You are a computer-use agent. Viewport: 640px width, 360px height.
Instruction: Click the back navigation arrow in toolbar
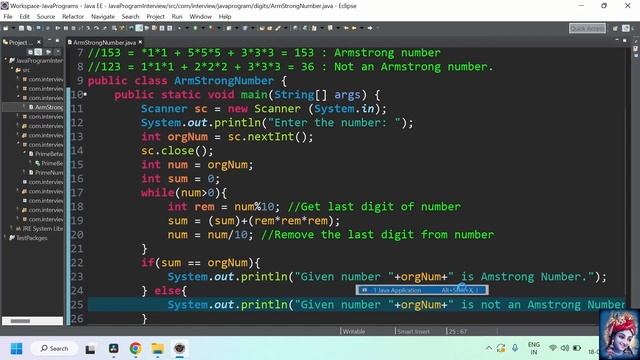(x=354, y=28)
